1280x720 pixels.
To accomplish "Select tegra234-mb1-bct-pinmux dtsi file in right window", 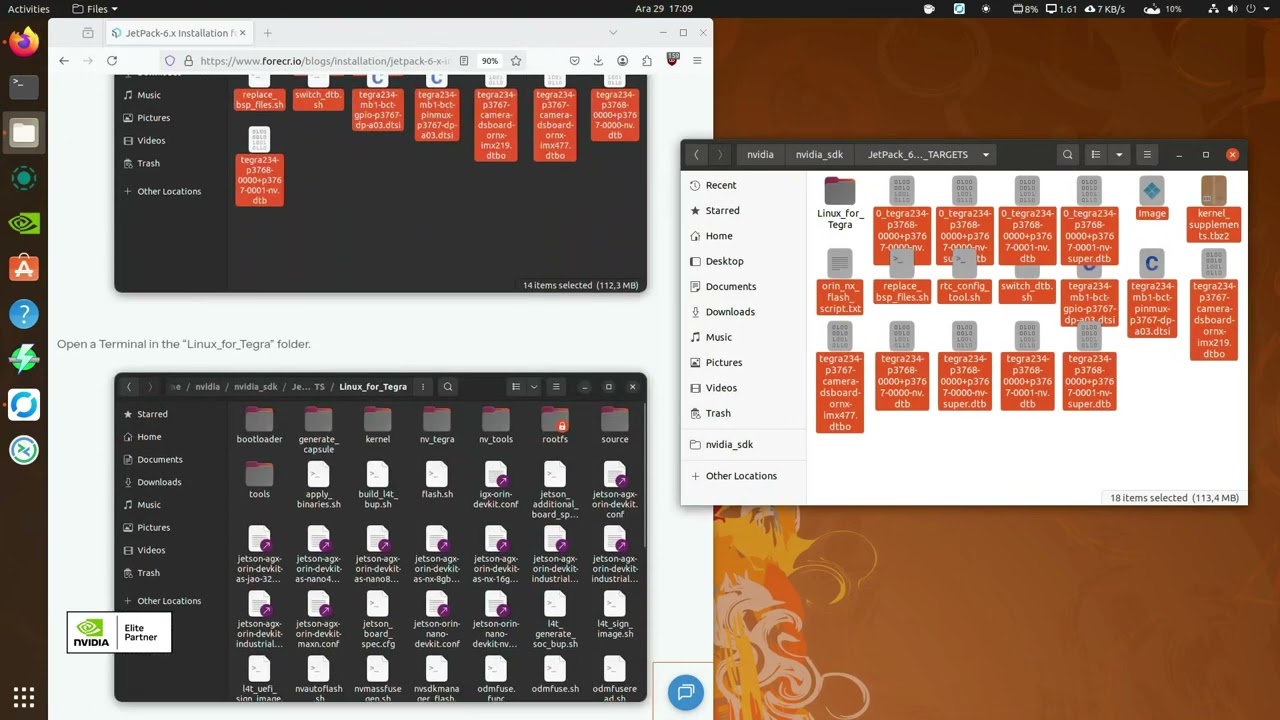I will [1152, 293].
